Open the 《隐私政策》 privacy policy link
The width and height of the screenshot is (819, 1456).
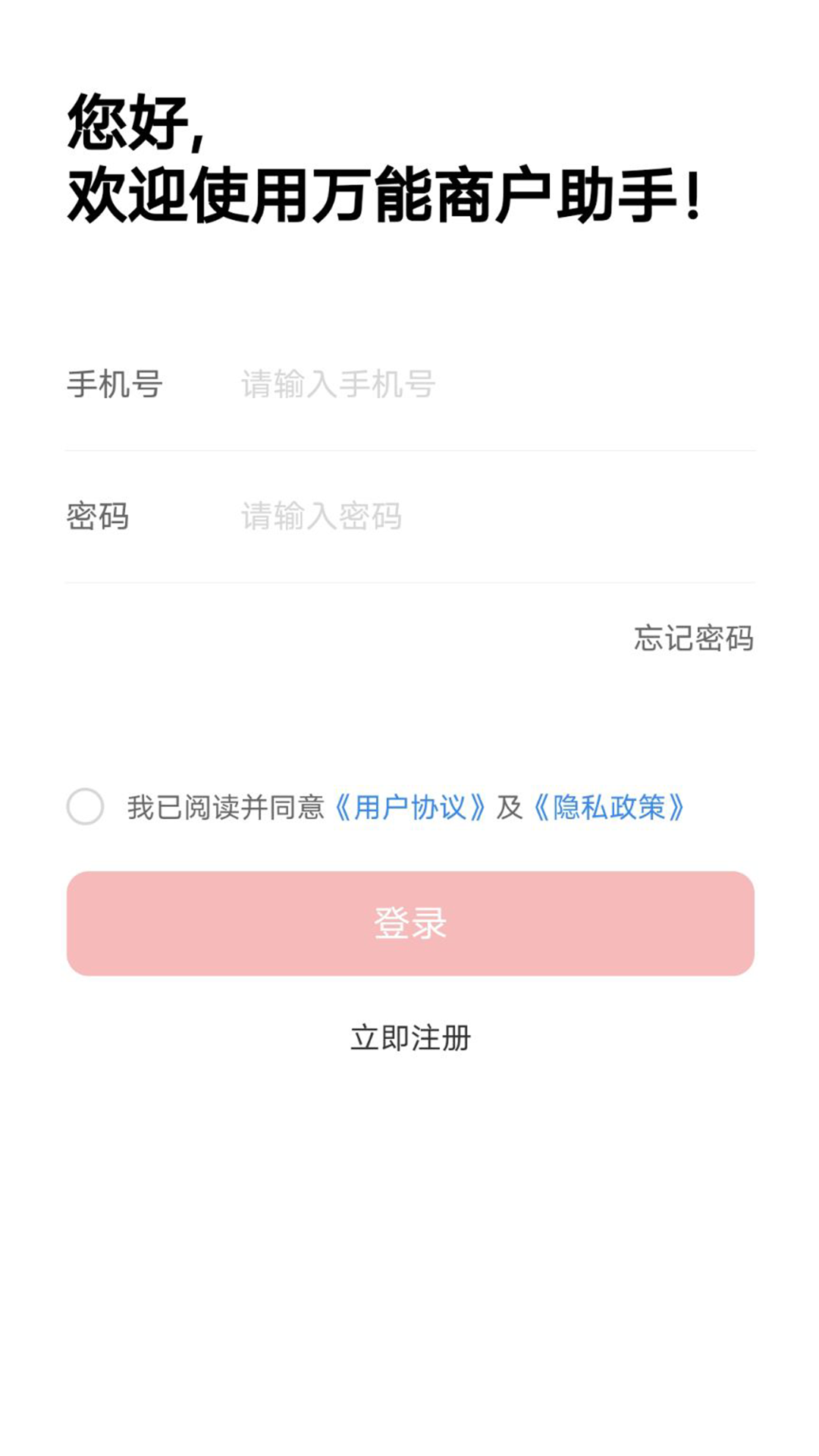608,808
